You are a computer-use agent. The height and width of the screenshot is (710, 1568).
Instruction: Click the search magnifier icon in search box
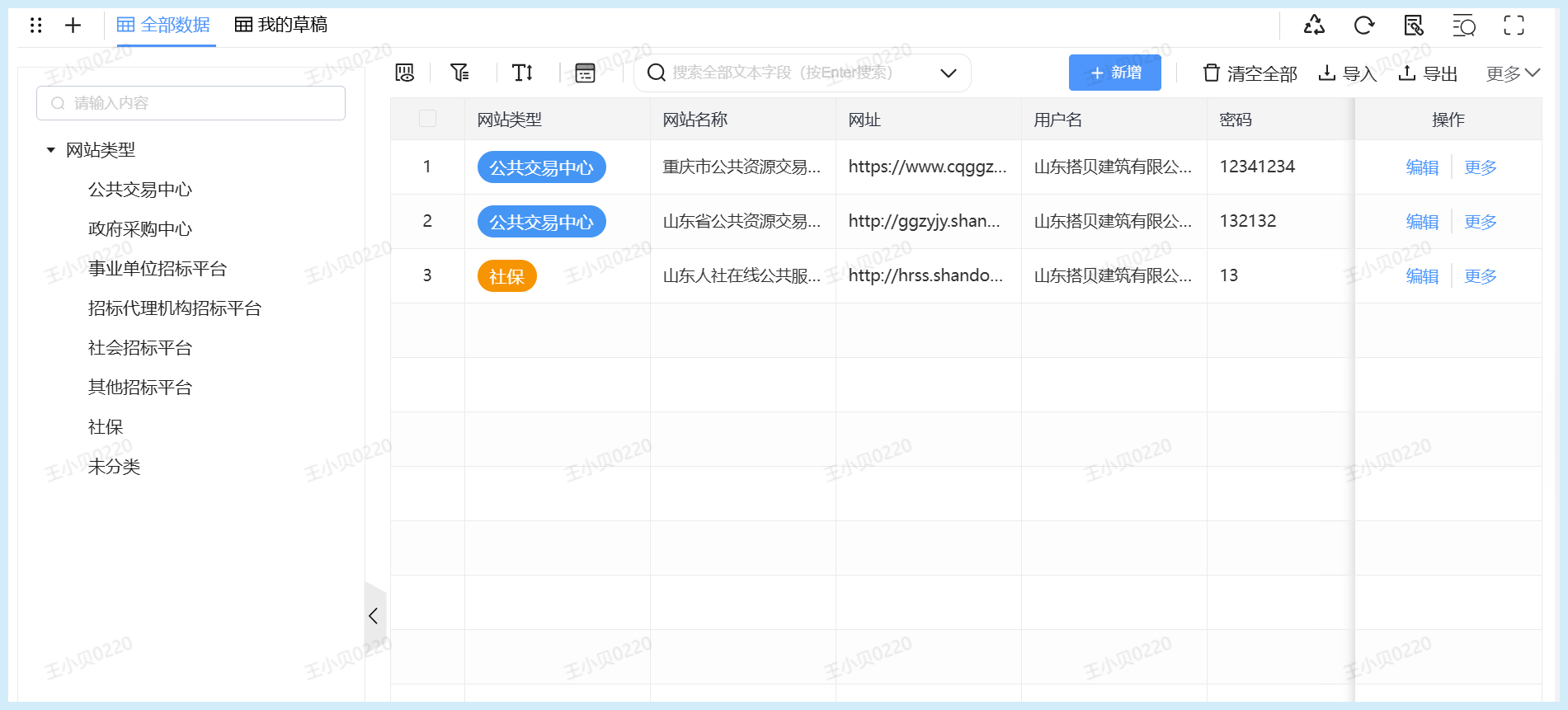tap(657, 73)
